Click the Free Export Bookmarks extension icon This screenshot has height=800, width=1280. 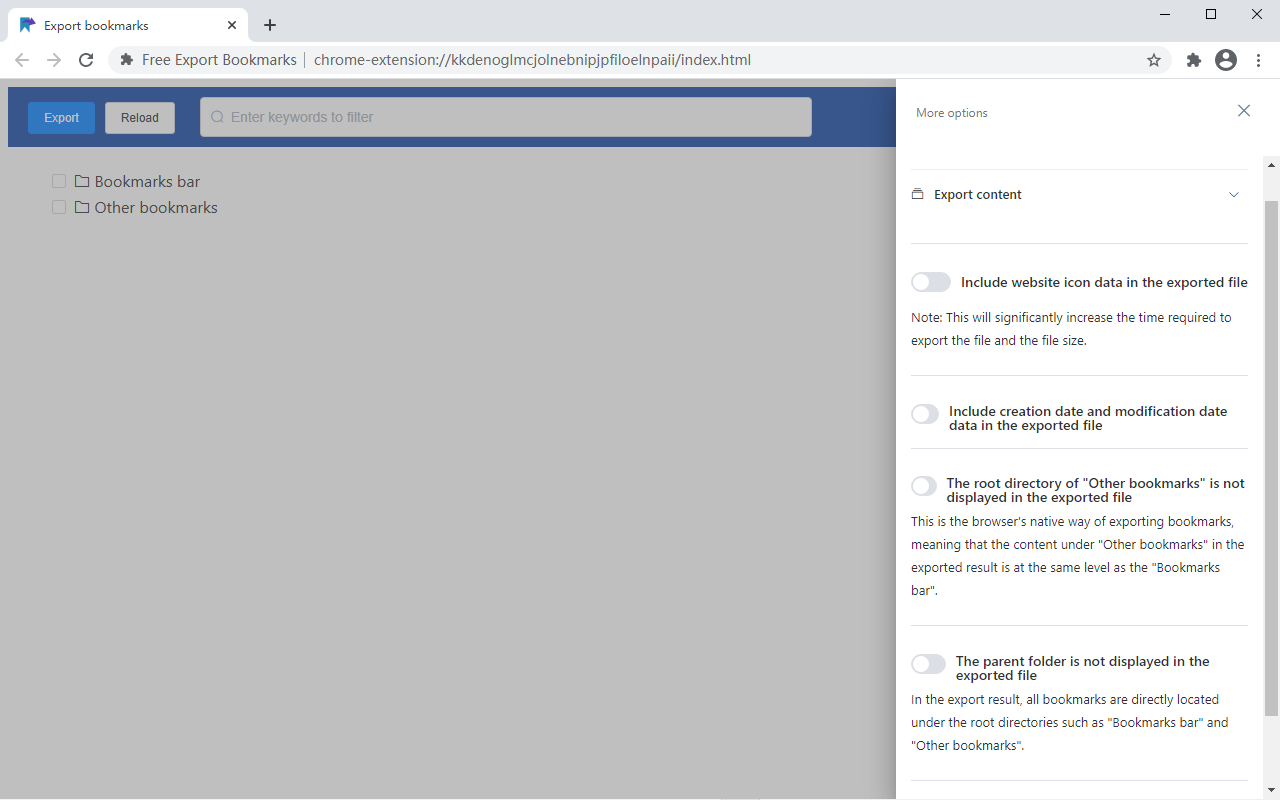[x=126, y=60]
